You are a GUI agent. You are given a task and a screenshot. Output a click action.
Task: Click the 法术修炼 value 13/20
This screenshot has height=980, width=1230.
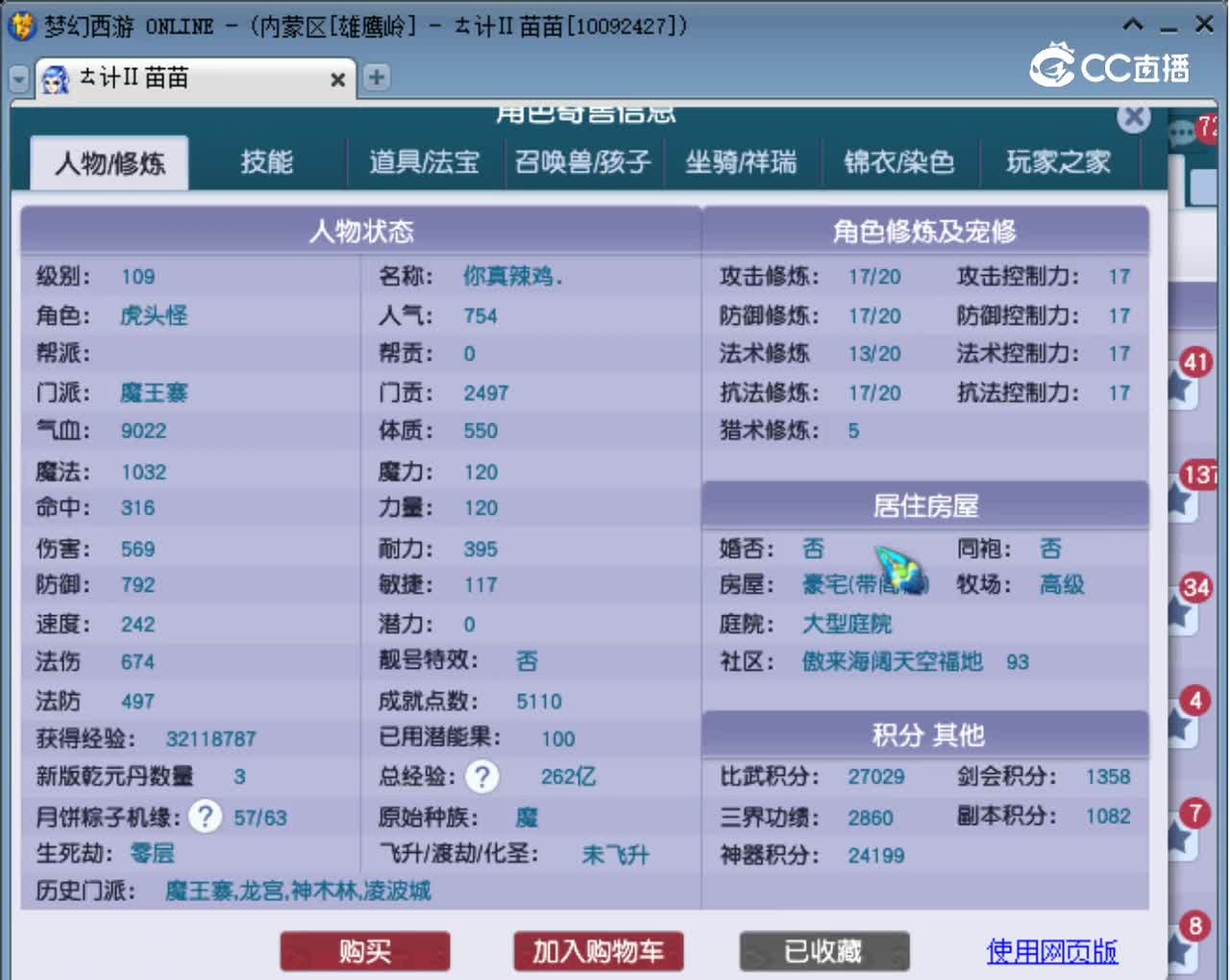pos(874,354)
